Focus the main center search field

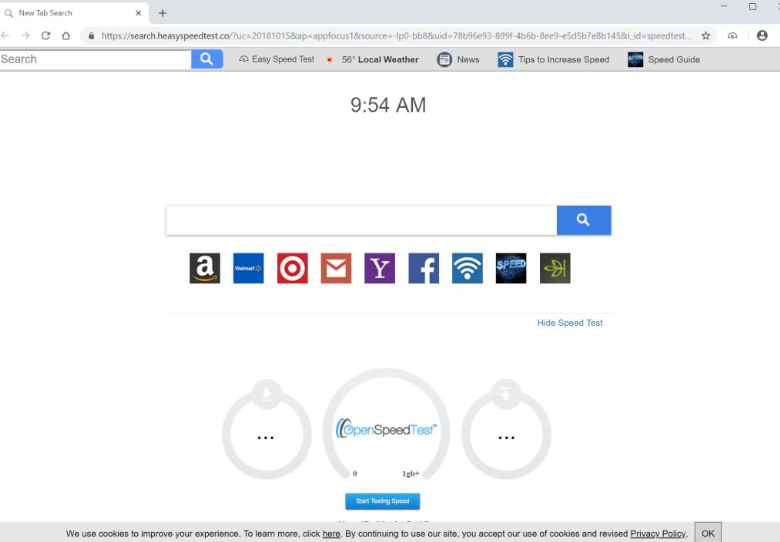(361, 220)
